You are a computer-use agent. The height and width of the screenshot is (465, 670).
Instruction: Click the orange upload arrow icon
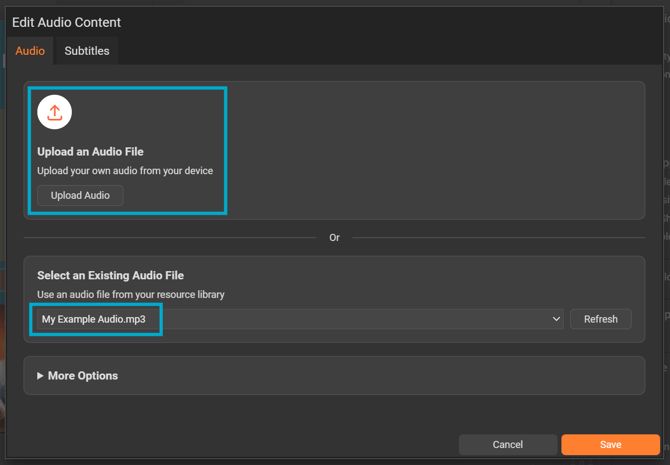[54, 112]
